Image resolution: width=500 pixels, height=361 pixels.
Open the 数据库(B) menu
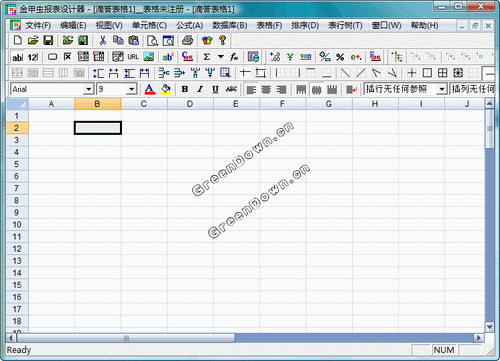tap(230, 25)
